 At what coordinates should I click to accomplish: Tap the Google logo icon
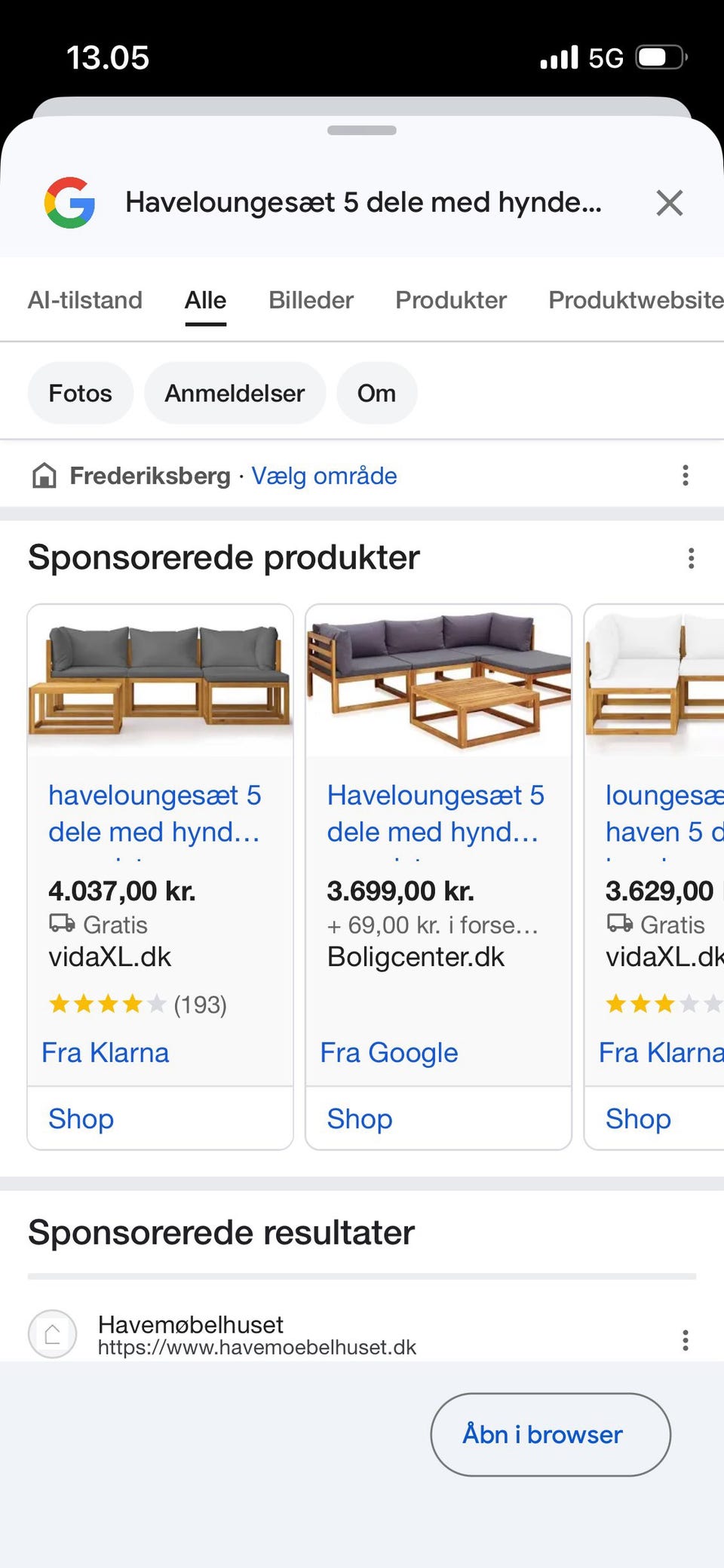point(69,203)
